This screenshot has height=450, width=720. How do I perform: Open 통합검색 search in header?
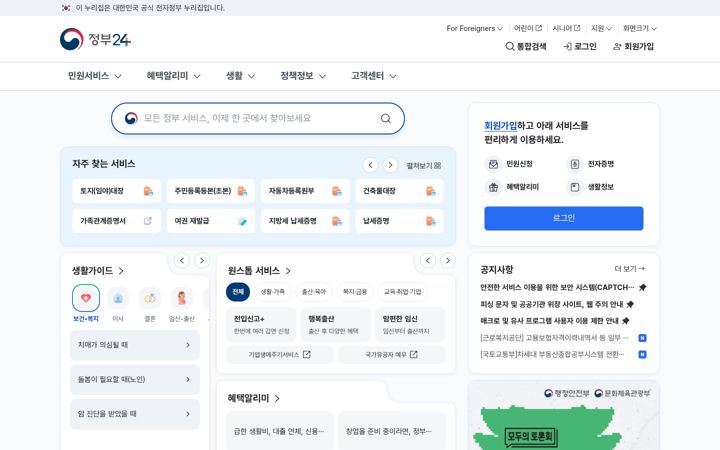526,46
